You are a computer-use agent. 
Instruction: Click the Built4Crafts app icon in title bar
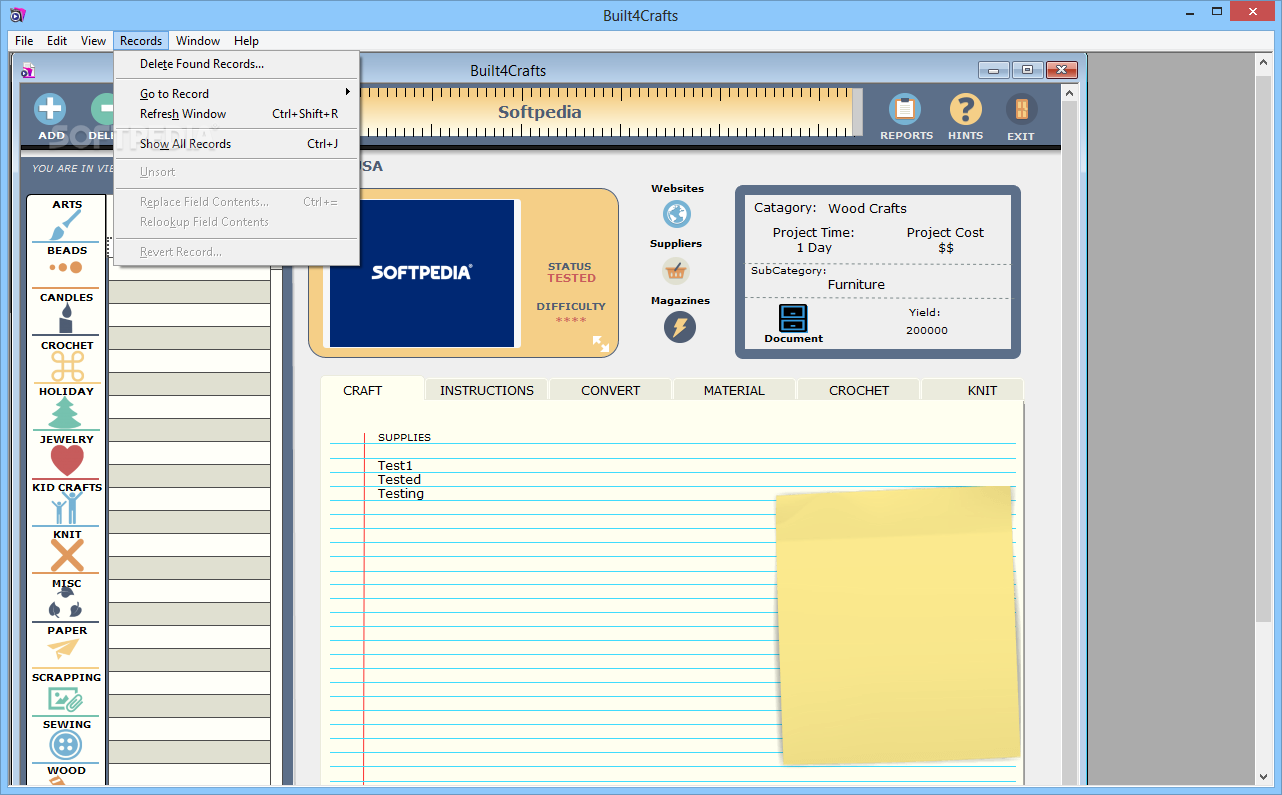tap(17, 15)
